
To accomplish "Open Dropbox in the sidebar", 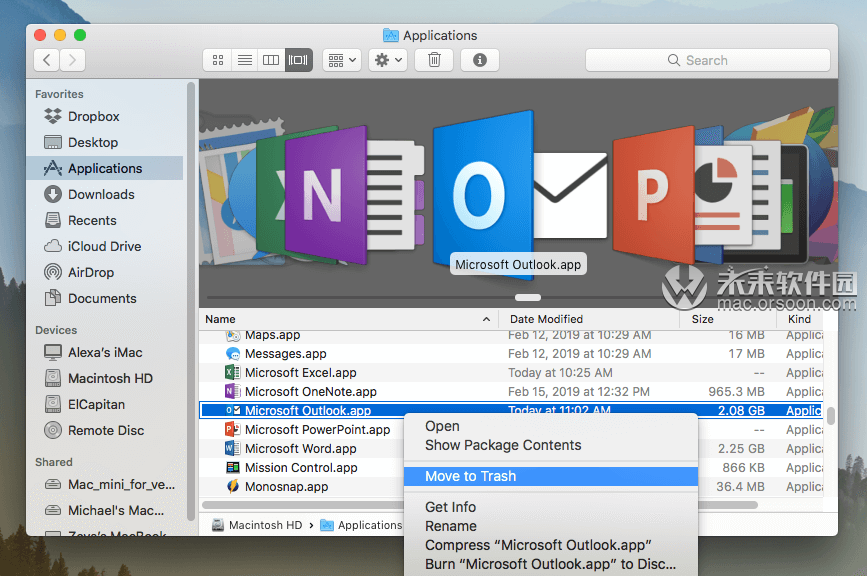I will (105, 116).
